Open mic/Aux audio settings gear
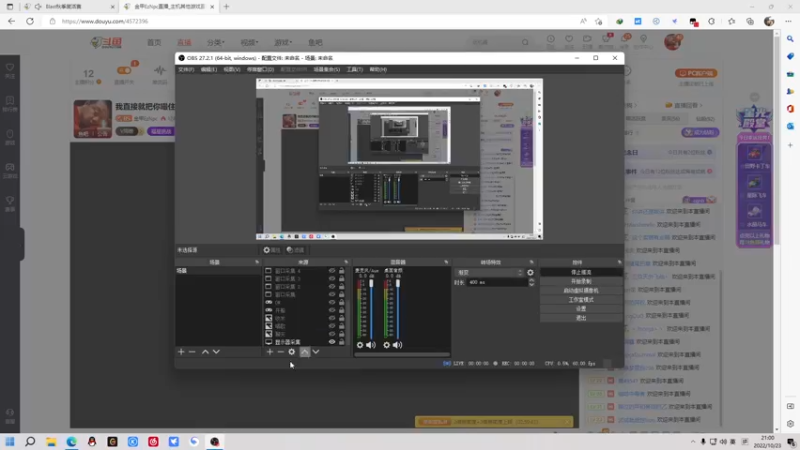800x450 pixels. 360,345
